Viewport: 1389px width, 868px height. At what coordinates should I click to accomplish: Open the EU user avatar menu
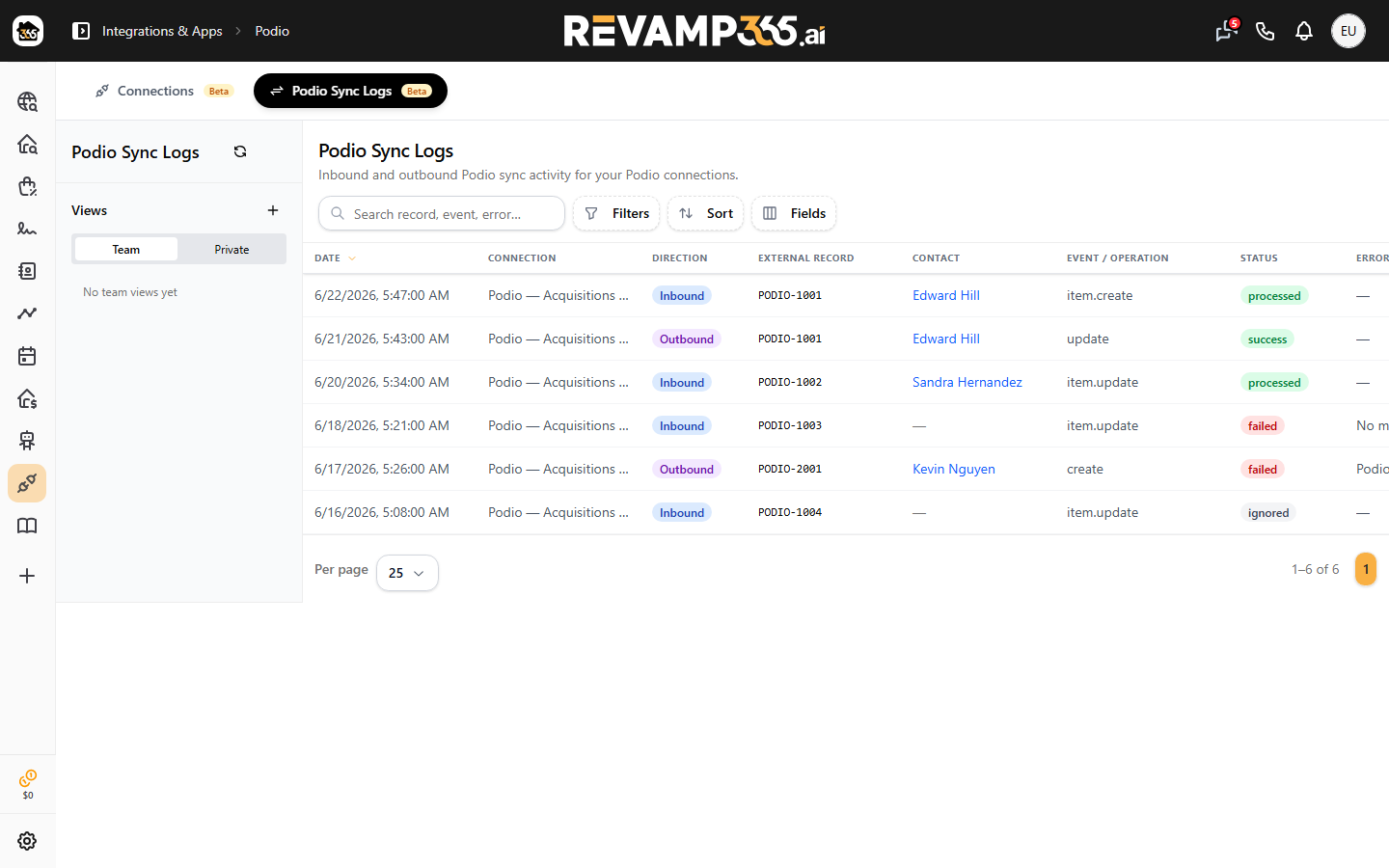pos(1348,31)
